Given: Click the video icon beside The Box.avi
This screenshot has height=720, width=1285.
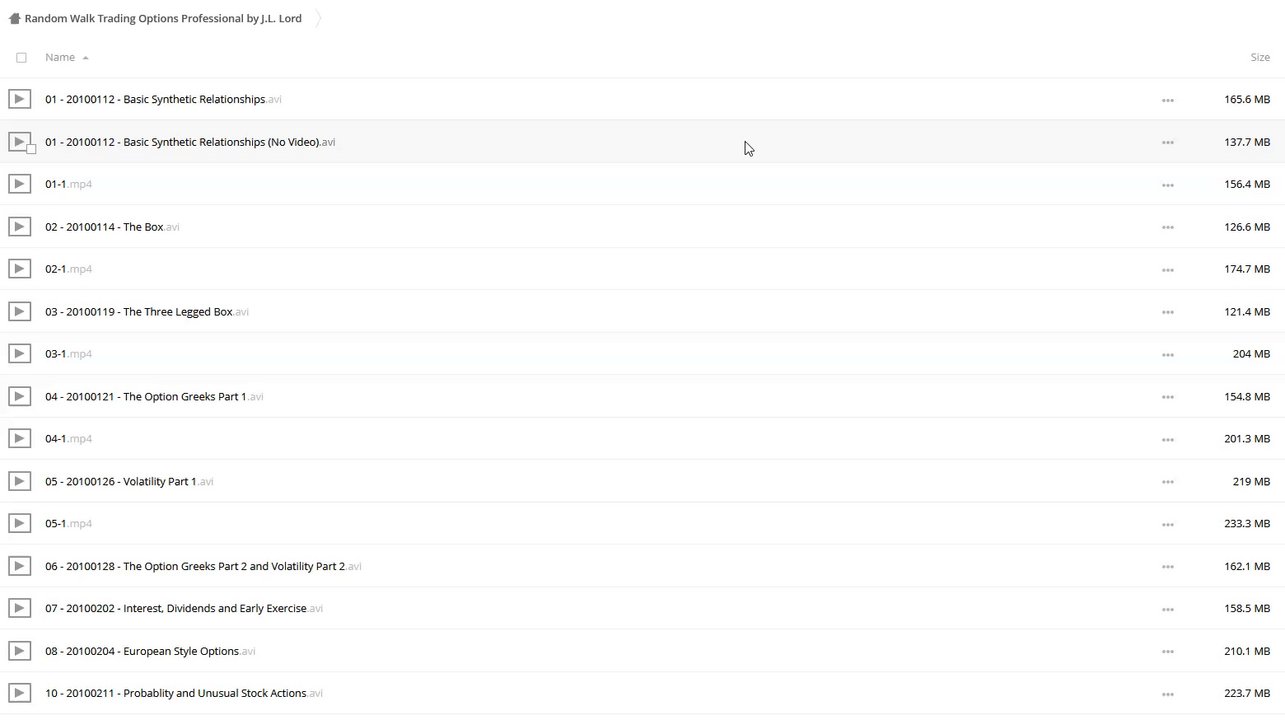Looking at the screenshot, I should (19, 227).
